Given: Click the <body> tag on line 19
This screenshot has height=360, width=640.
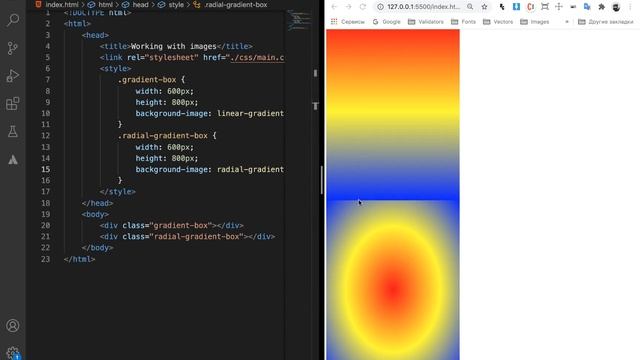Looking at the screenshot, I should [x=95, y=214].
